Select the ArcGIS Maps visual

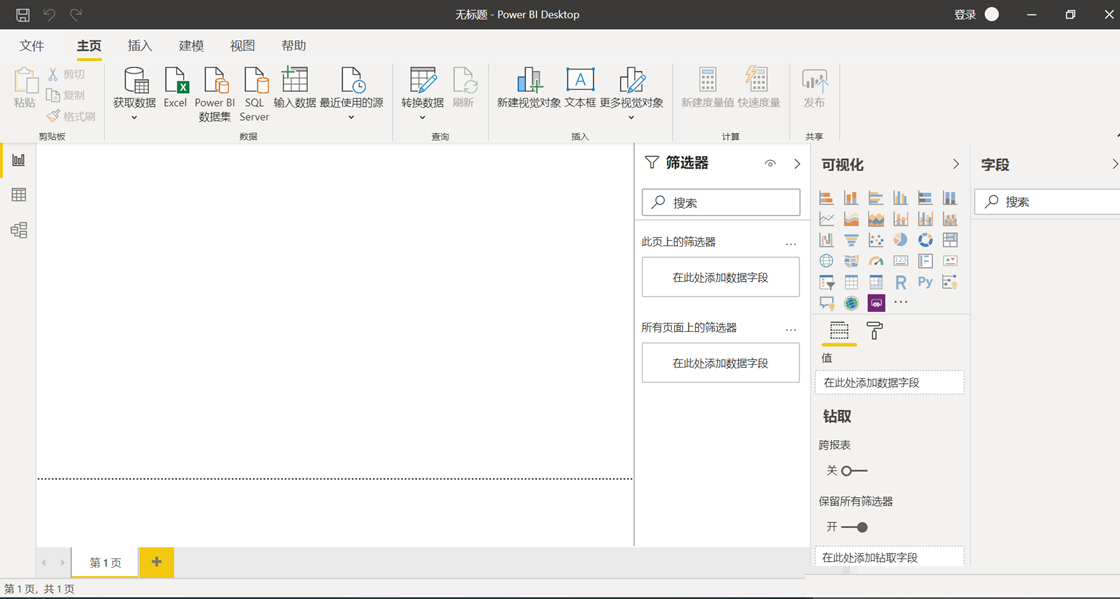(x=851, y=303)
